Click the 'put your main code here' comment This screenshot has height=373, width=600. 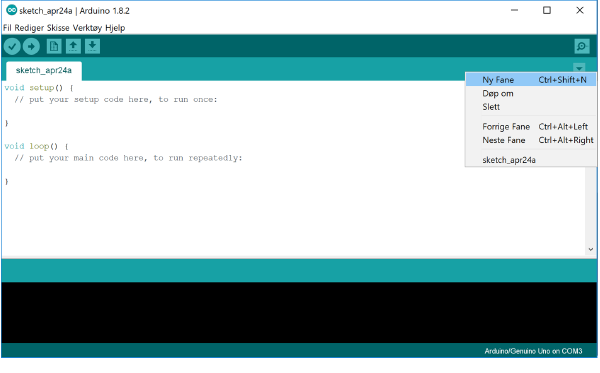click(x=129, y=158)
